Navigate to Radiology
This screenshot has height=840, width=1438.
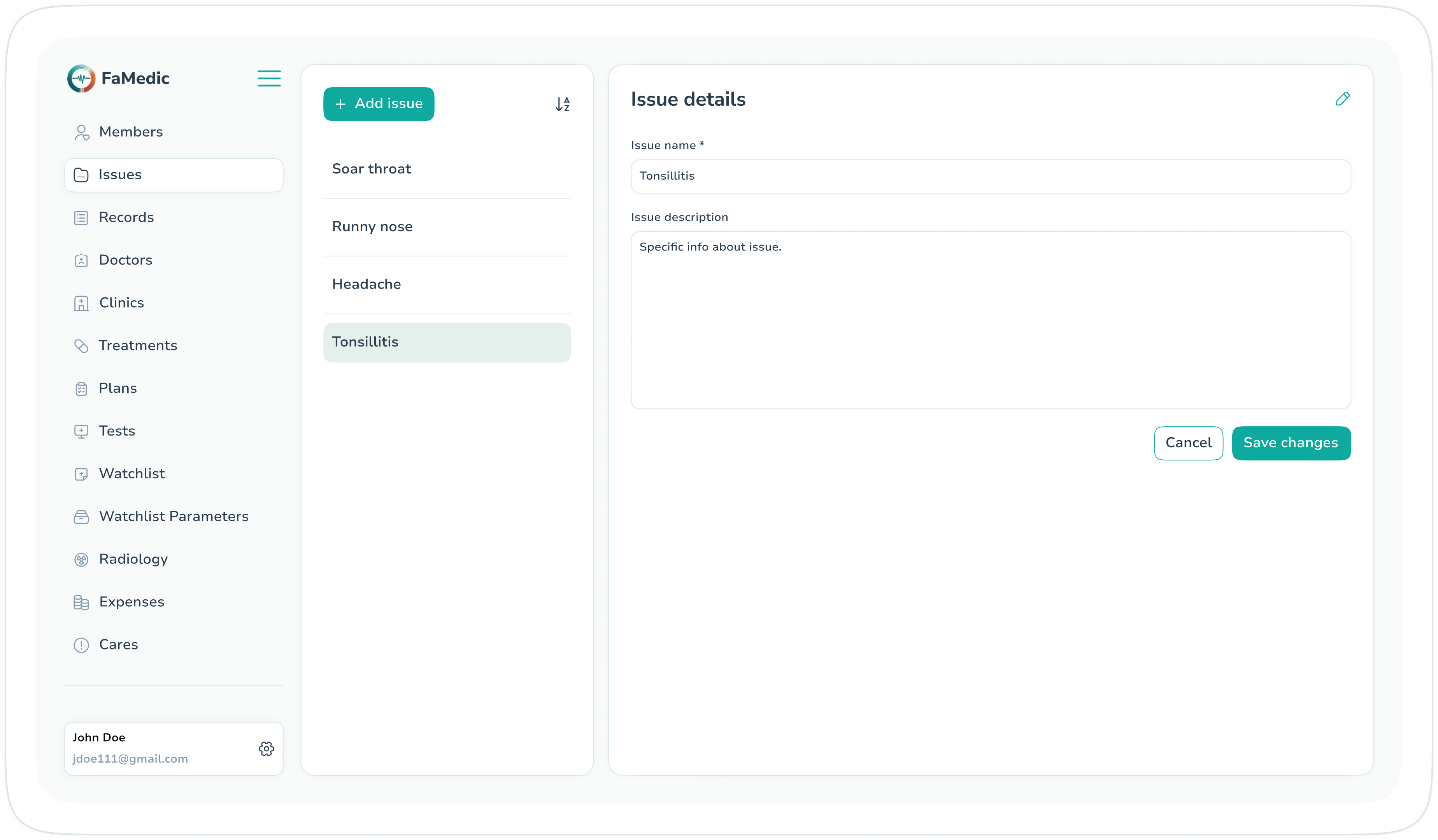pos(174,560)
